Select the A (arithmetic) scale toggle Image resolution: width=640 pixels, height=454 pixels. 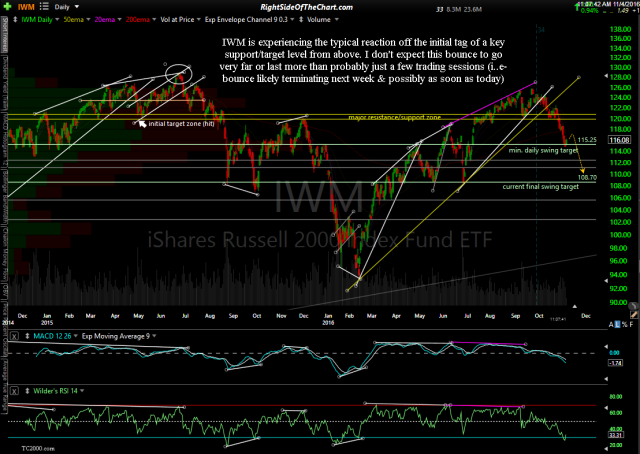(x=611, y=325)
